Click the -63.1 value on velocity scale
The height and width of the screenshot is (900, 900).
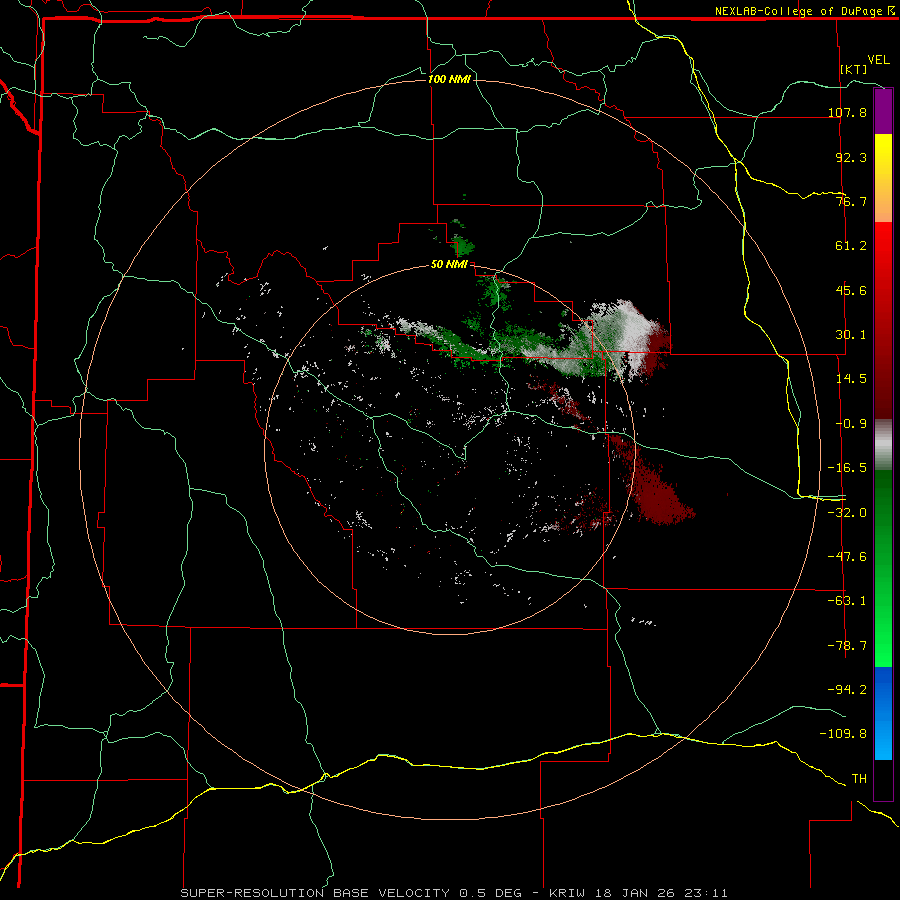847,601
